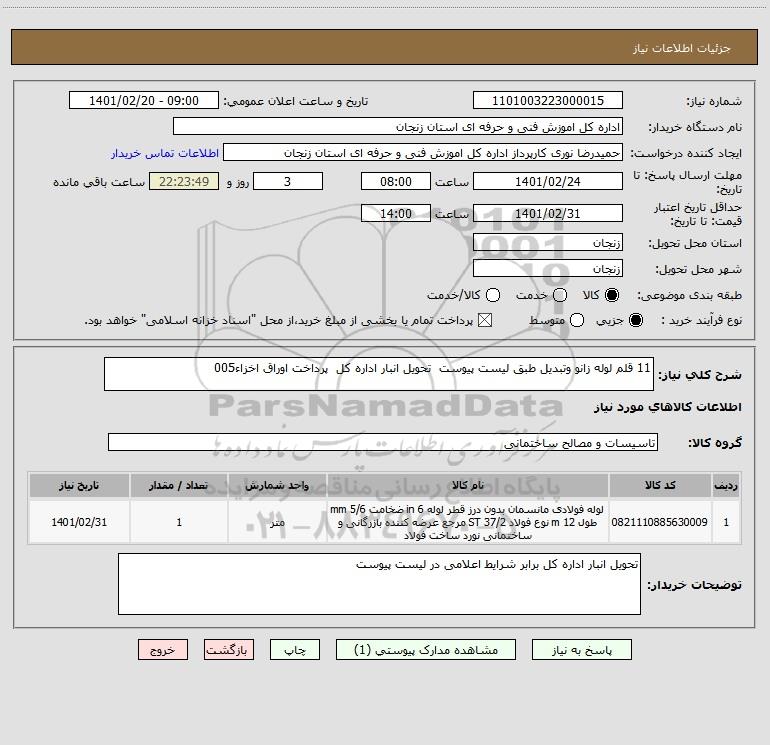The width and height of the screenshot is (770, 745).
Task: Select the 'متوسط' purchase type radio
Action: 577,321
